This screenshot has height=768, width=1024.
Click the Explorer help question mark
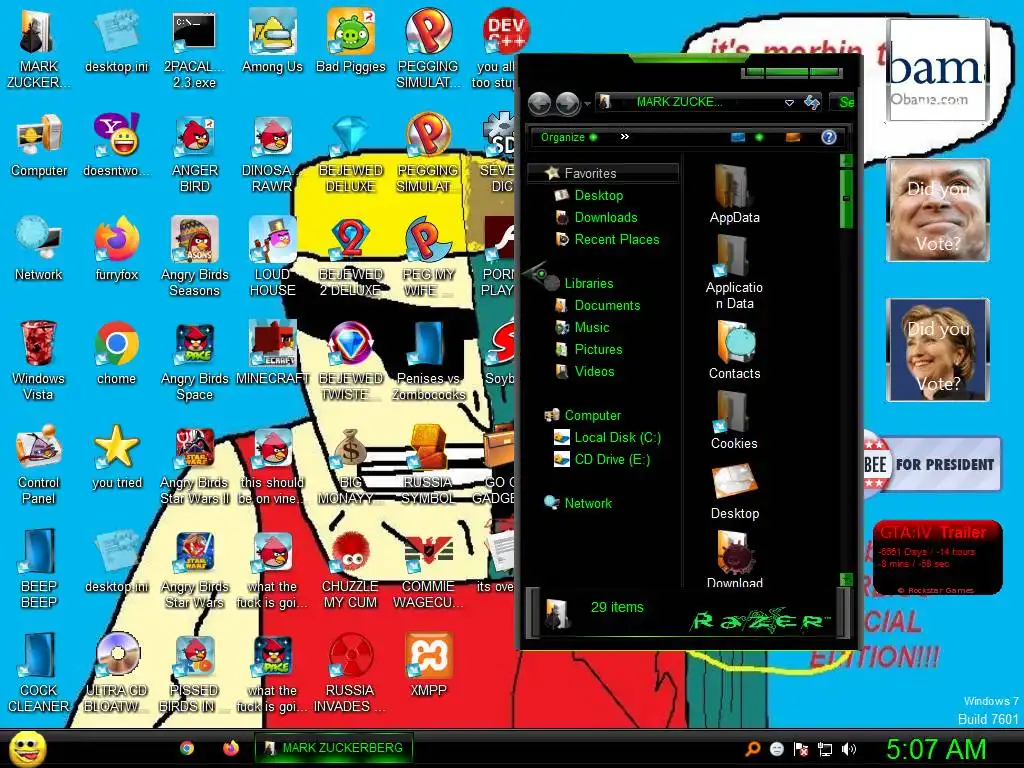(x=829, y=137)
